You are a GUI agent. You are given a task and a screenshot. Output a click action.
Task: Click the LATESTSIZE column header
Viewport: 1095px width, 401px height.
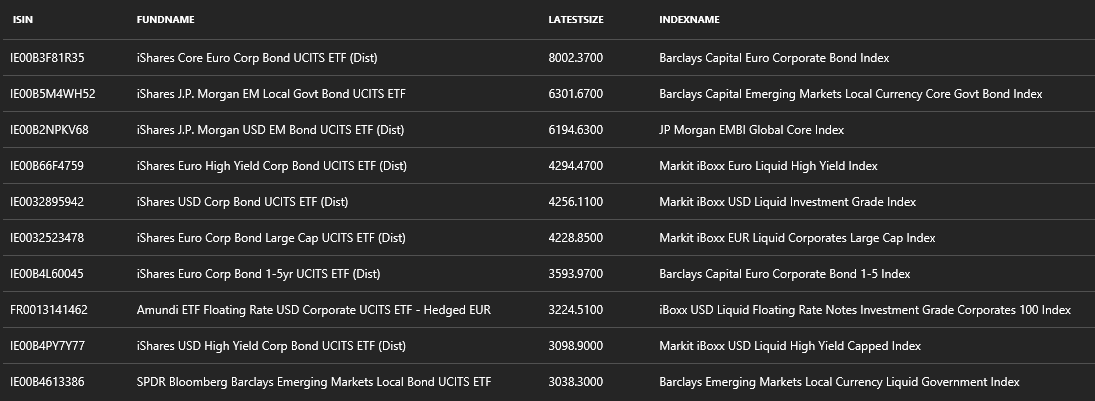tap(576, 20)
